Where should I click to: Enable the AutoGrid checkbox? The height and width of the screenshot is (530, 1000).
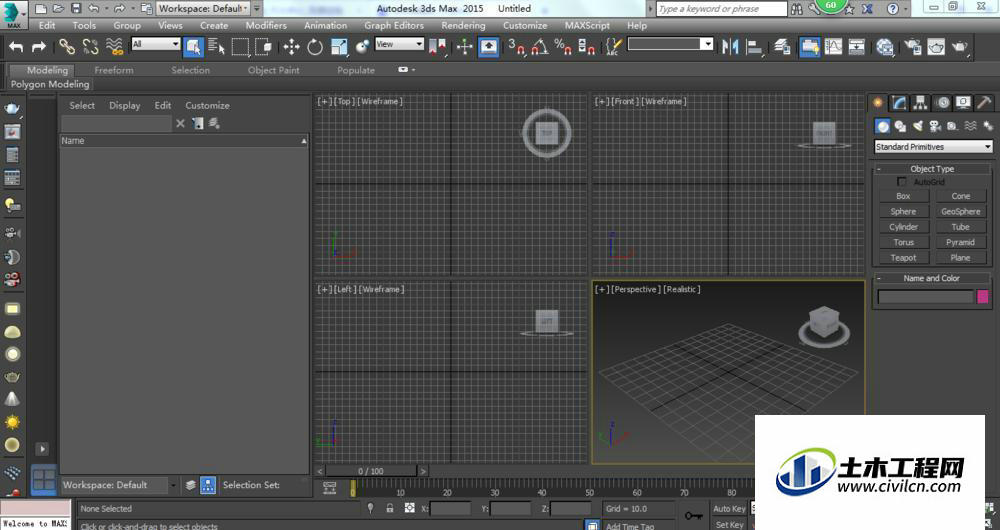pyautogui.click(x=902, y=182)
